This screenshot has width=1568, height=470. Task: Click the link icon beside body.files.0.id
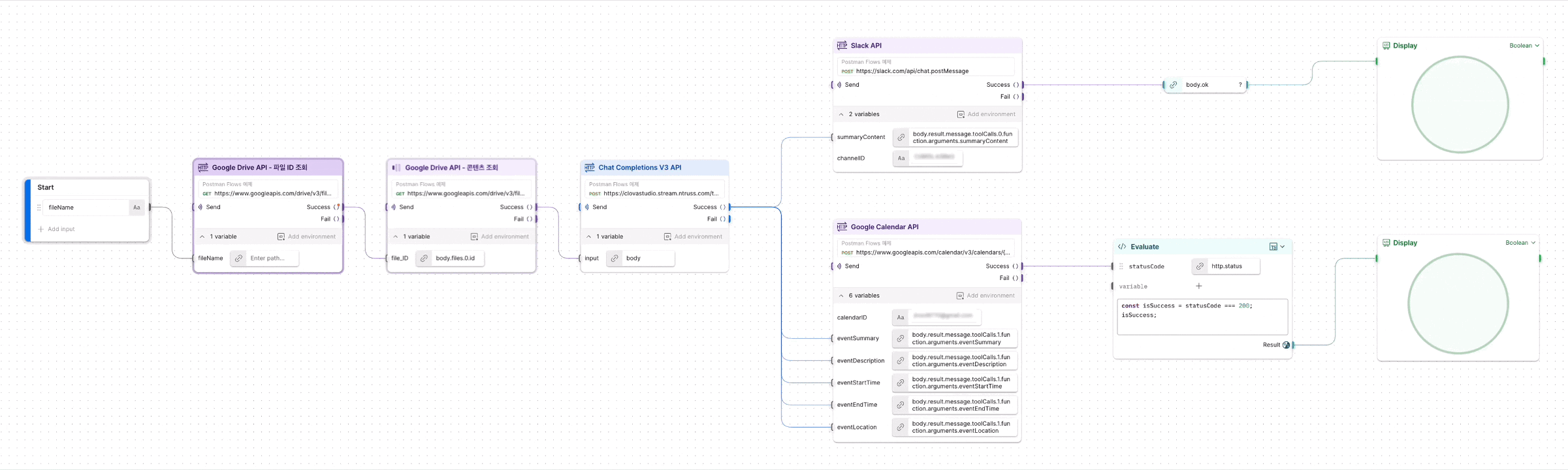click(x=424, y=258)
